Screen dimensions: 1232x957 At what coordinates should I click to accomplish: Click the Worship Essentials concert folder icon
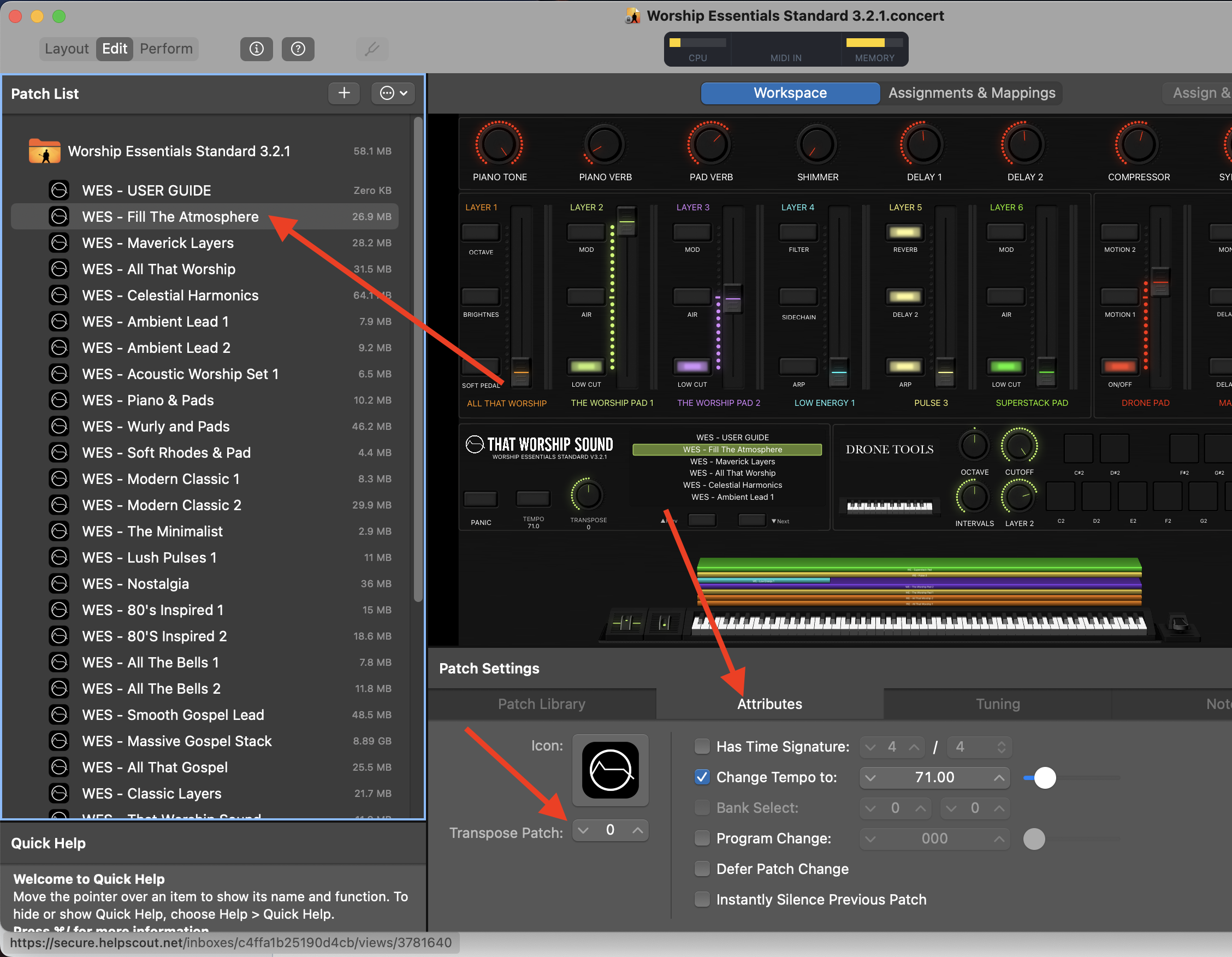point(45,151)
